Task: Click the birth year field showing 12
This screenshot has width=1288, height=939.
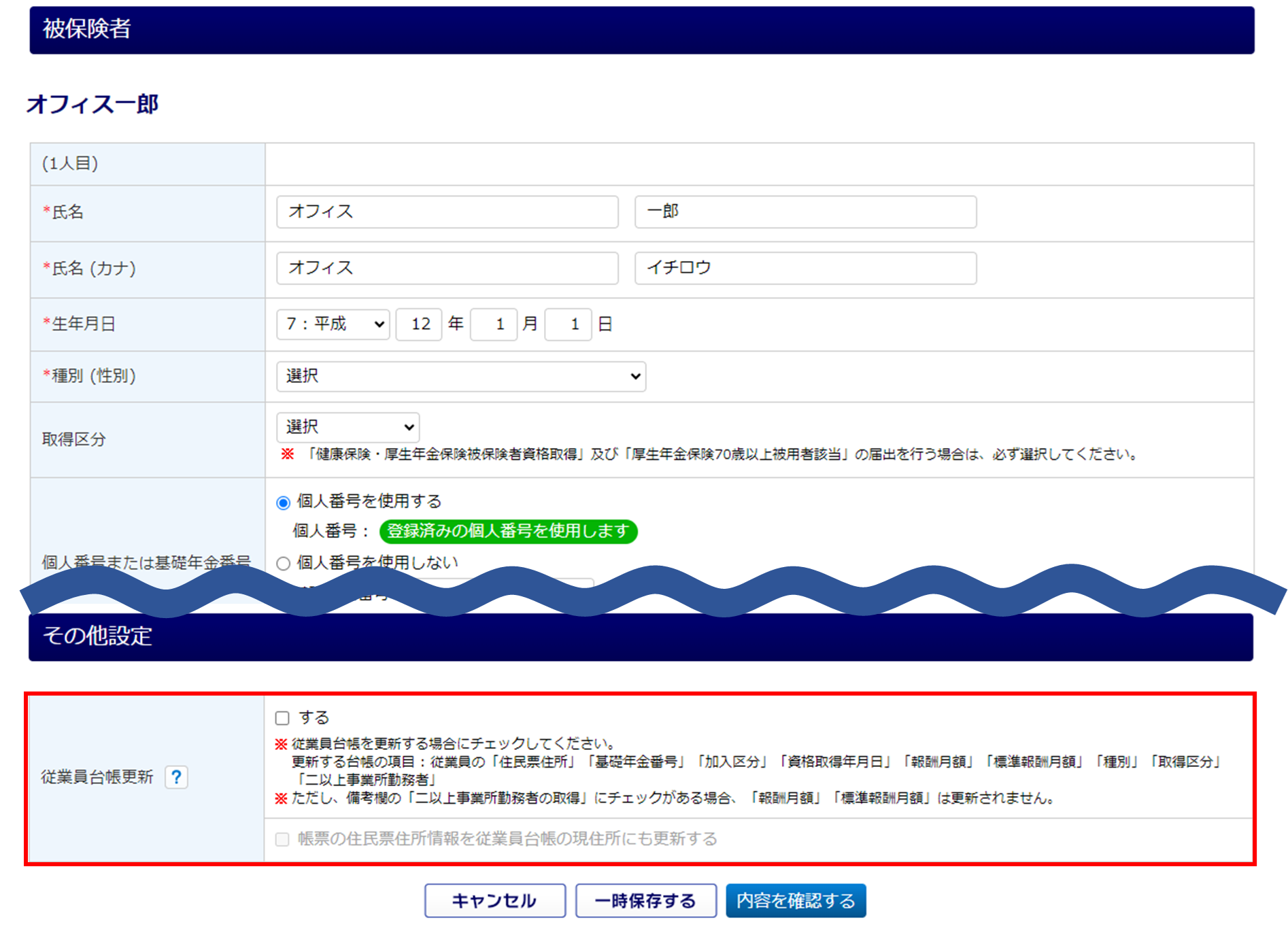Action: [x=419, y=324]
